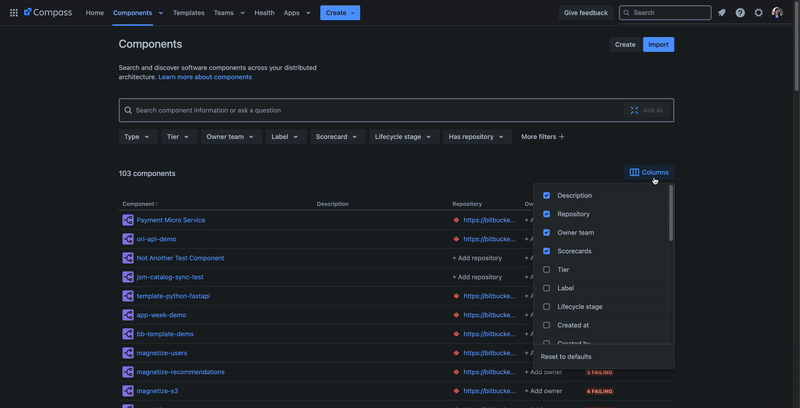Uncheck the Repository column checkbox
The height and width of the screenshot is (408, 800).
tap(546, 214)
